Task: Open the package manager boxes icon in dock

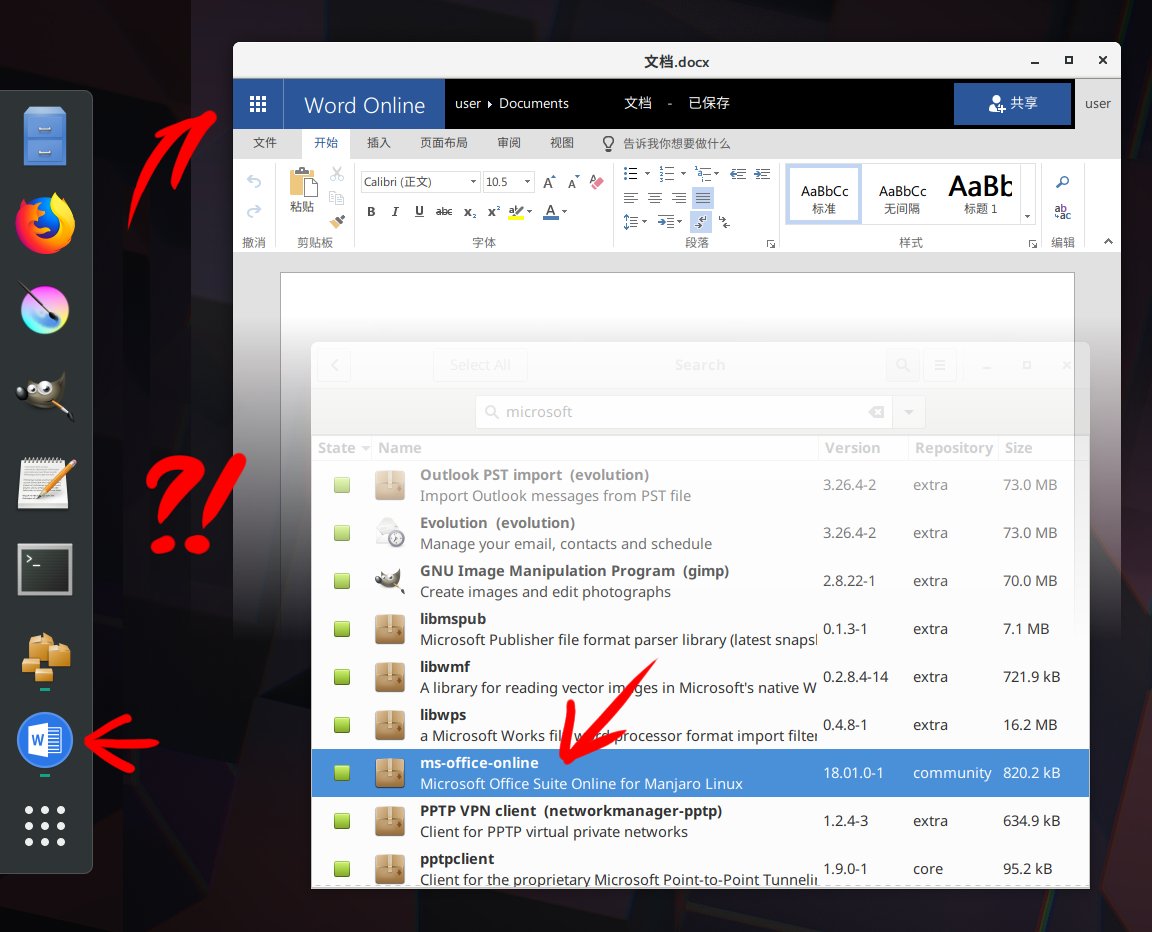Action: click(46, 657)
